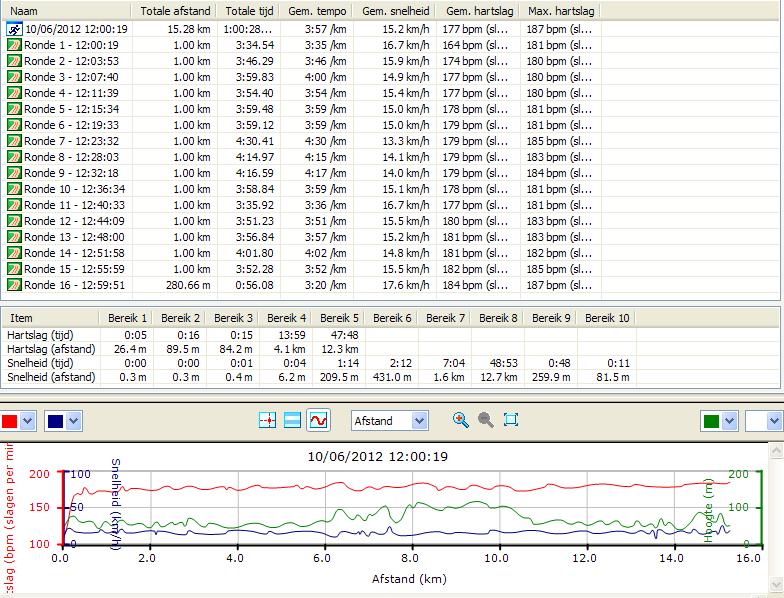Screen dimensions: 784x598
Task: Click the Afstand (km) axis label
Action: (x=409, y=579)
